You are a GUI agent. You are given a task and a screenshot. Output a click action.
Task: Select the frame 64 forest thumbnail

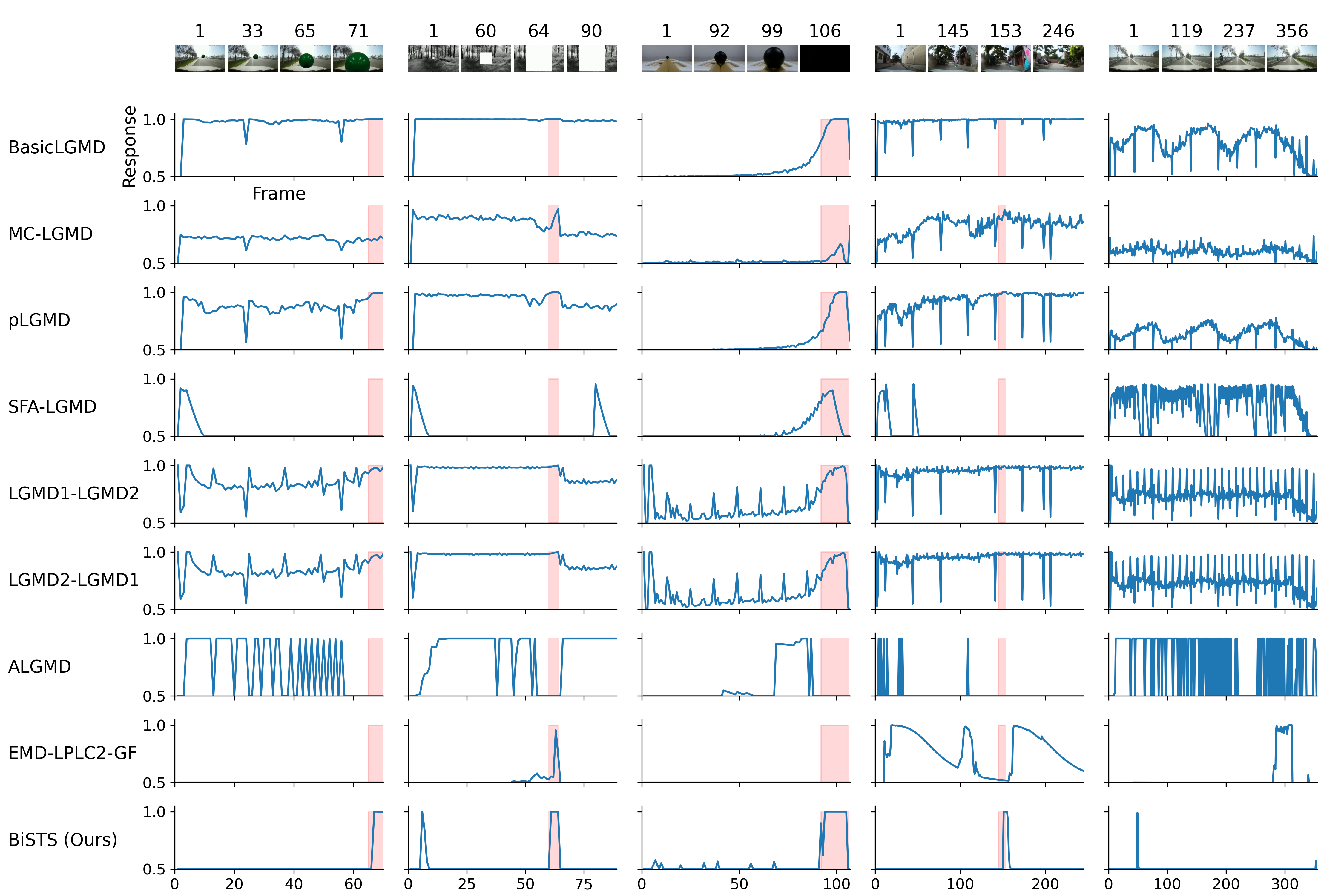pyautogui.click(x=538, y=58)
